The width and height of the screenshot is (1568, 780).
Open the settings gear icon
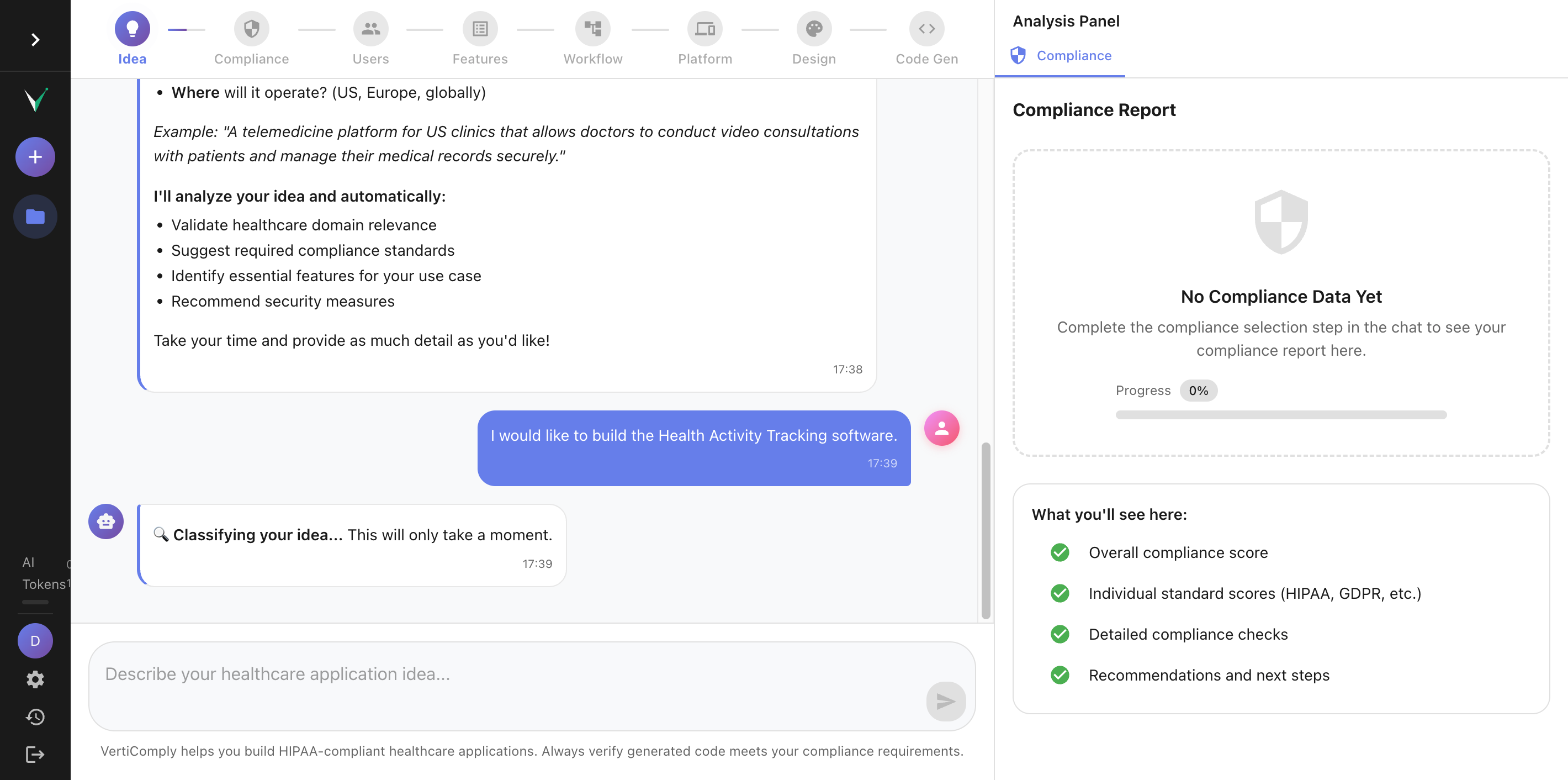pos(35,679)
